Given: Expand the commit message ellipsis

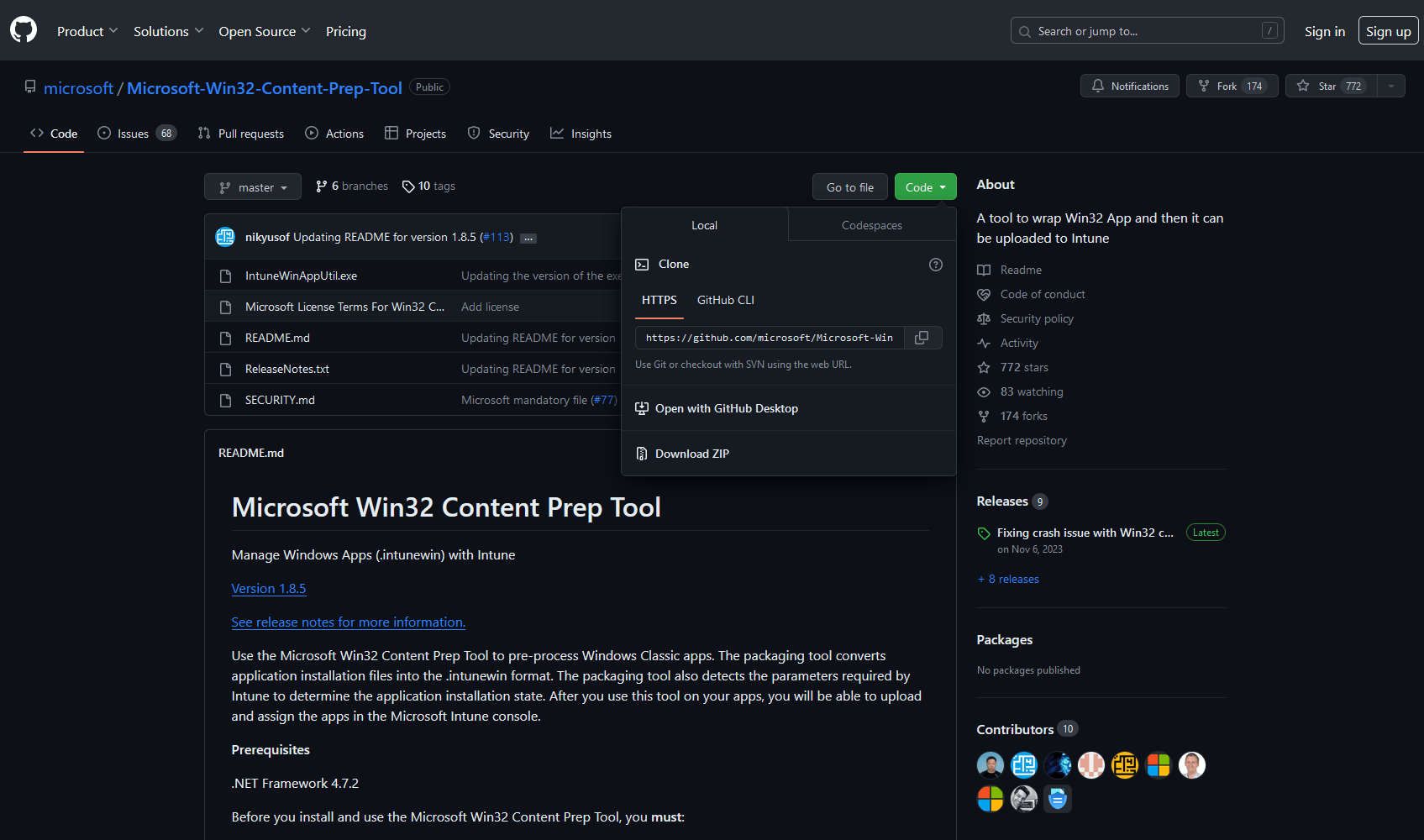Looking at the screenshot, I should (528, 239).
